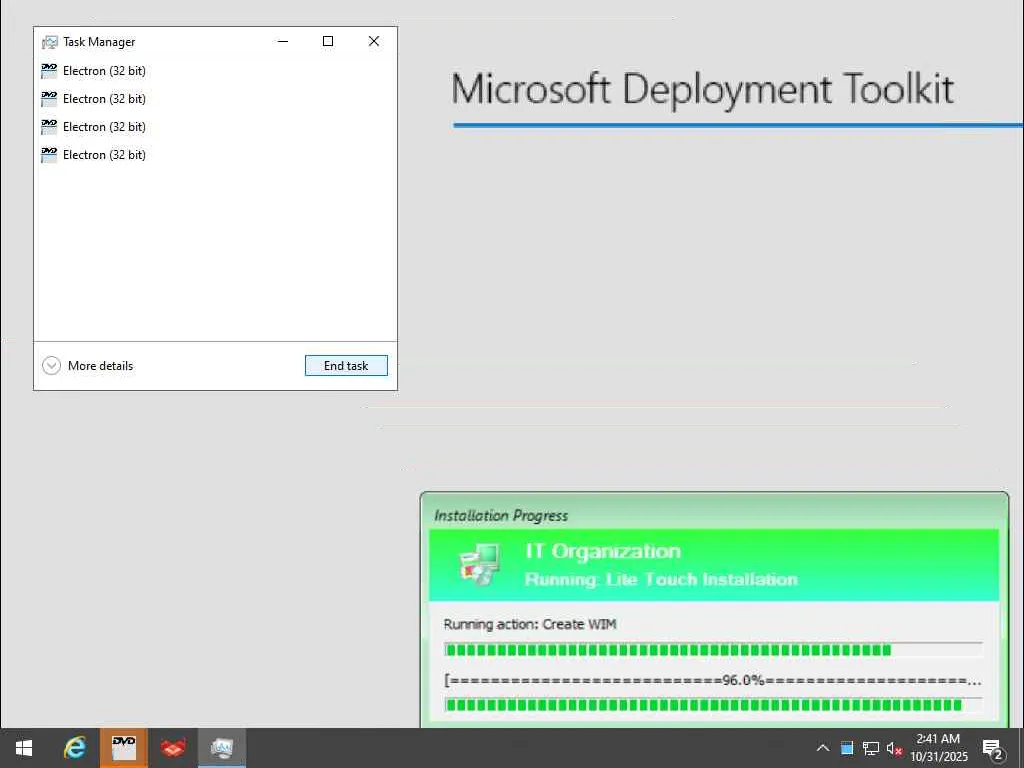Launch Internet Explorer from the taskbar
1024x768 pixels.
pos(74,748)
